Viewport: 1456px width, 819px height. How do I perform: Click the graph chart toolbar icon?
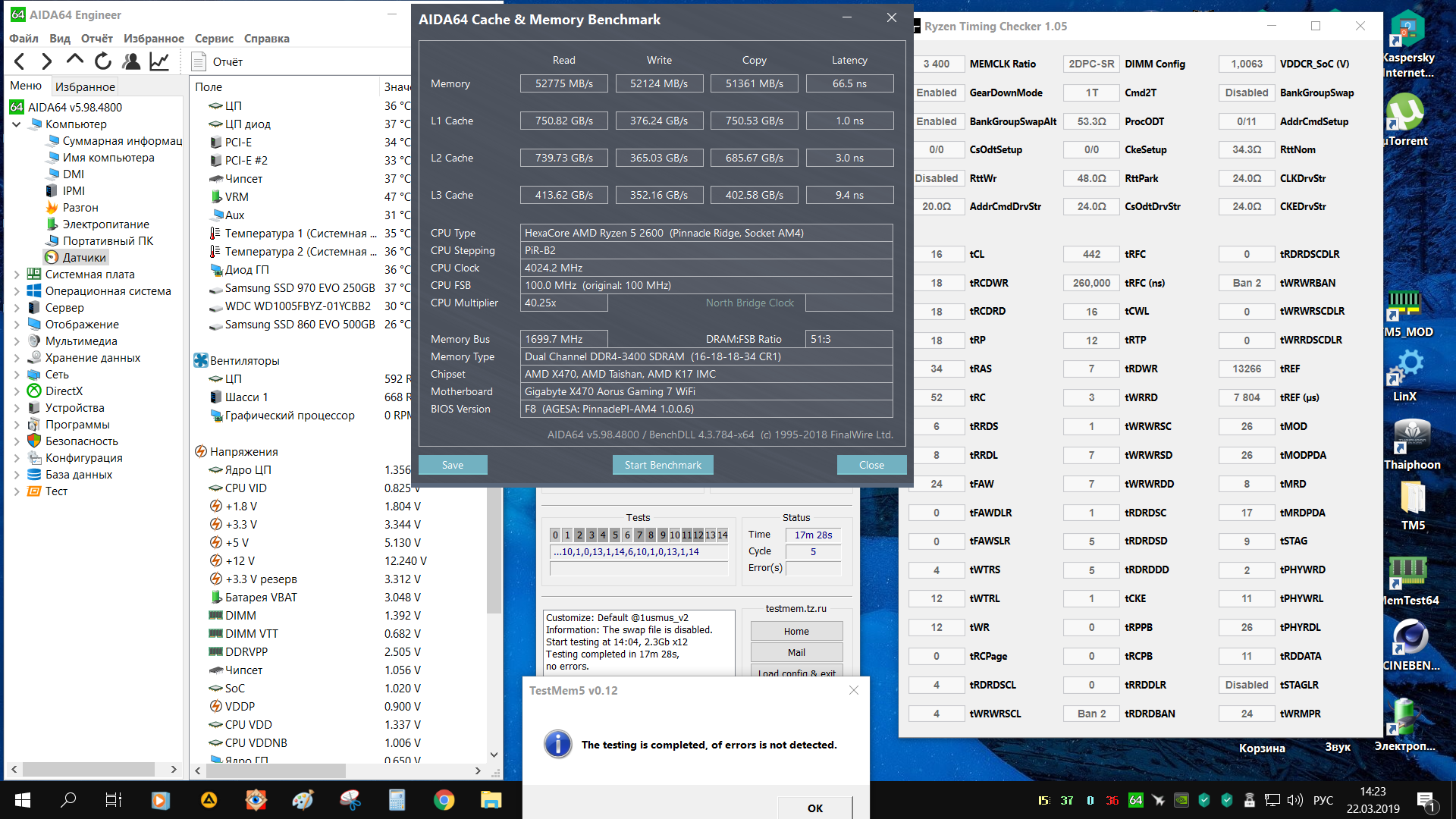click(159, 61)
